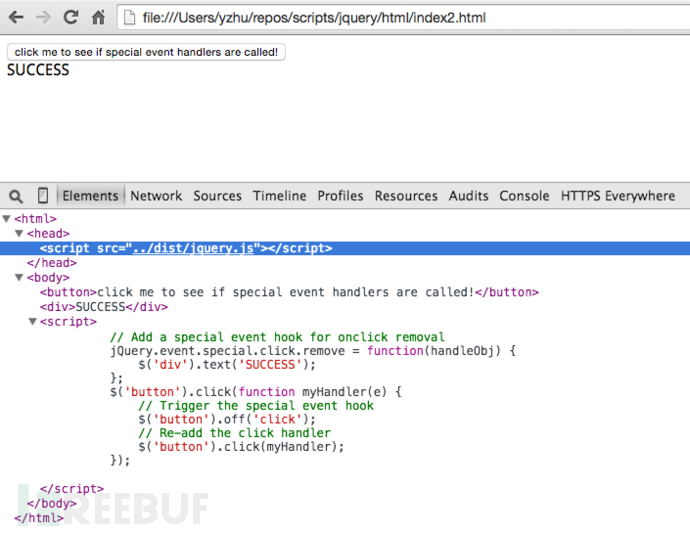The width and height of the screenshot is (690, 533).
Task: Open the Sources tab
Action: pos(217,196)
